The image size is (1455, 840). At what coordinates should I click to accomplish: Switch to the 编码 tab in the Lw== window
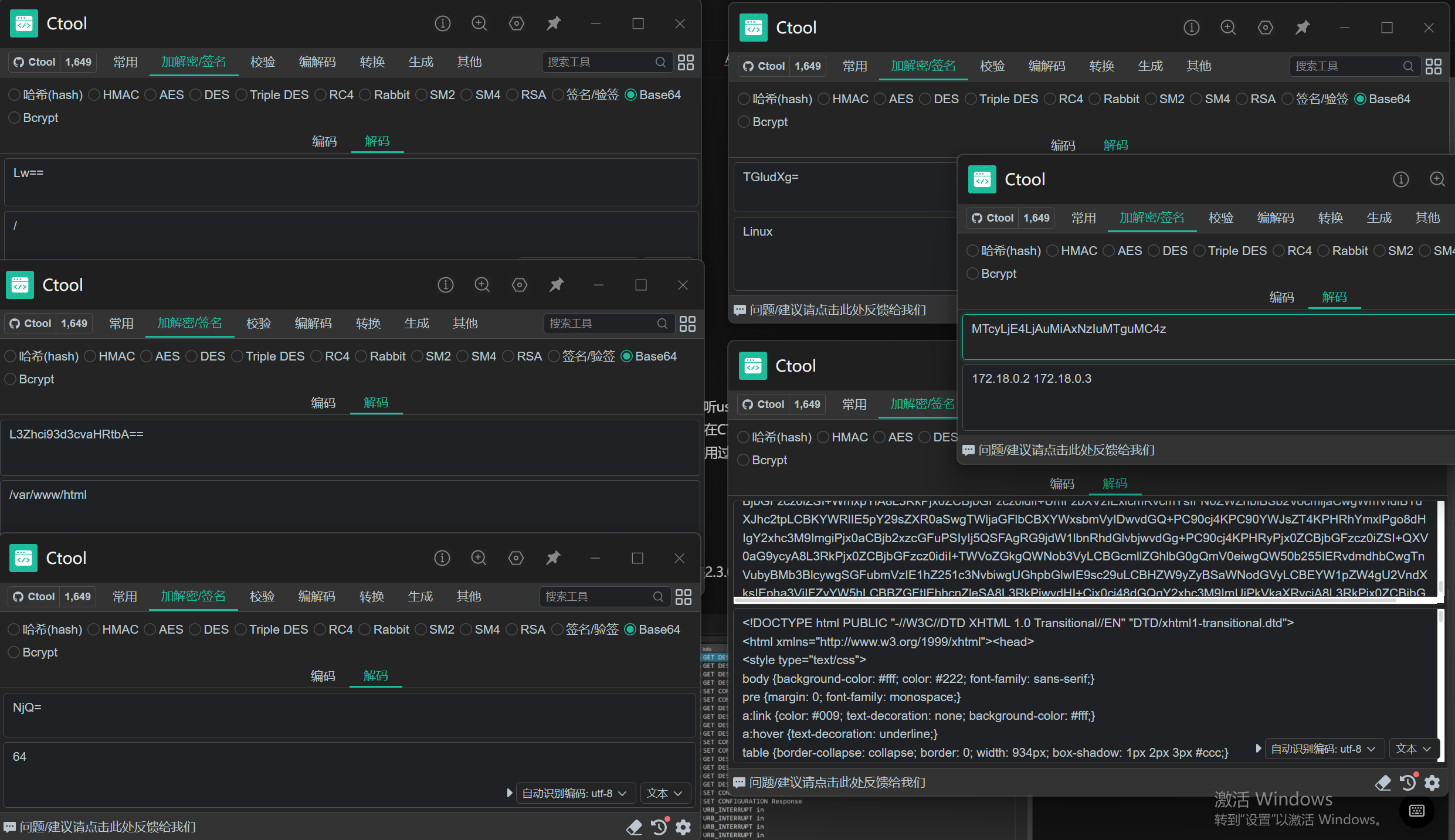(324, 141)
